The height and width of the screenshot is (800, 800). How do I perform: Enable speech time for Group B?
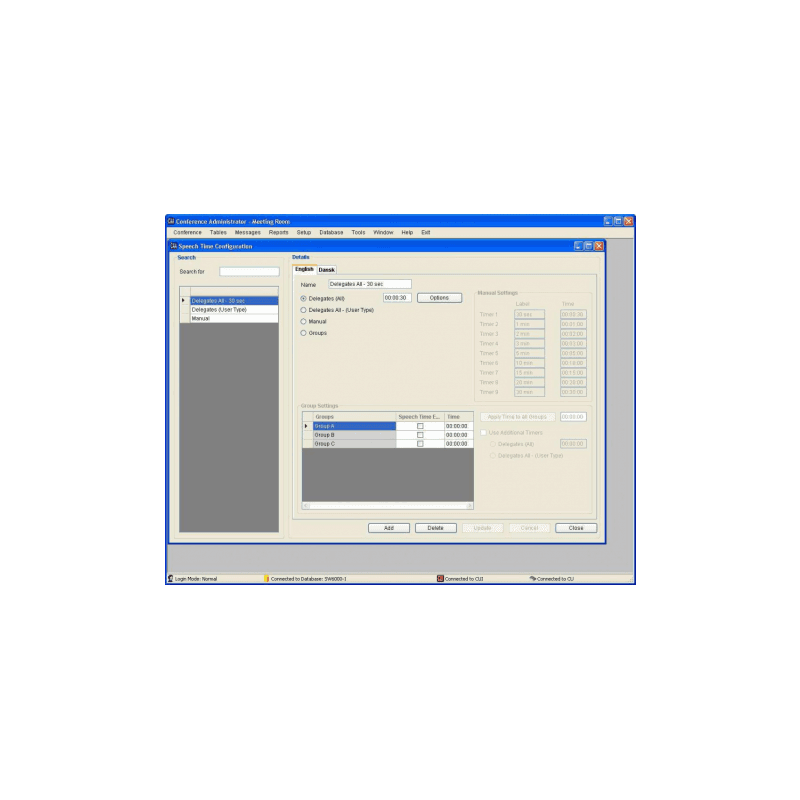419,434
